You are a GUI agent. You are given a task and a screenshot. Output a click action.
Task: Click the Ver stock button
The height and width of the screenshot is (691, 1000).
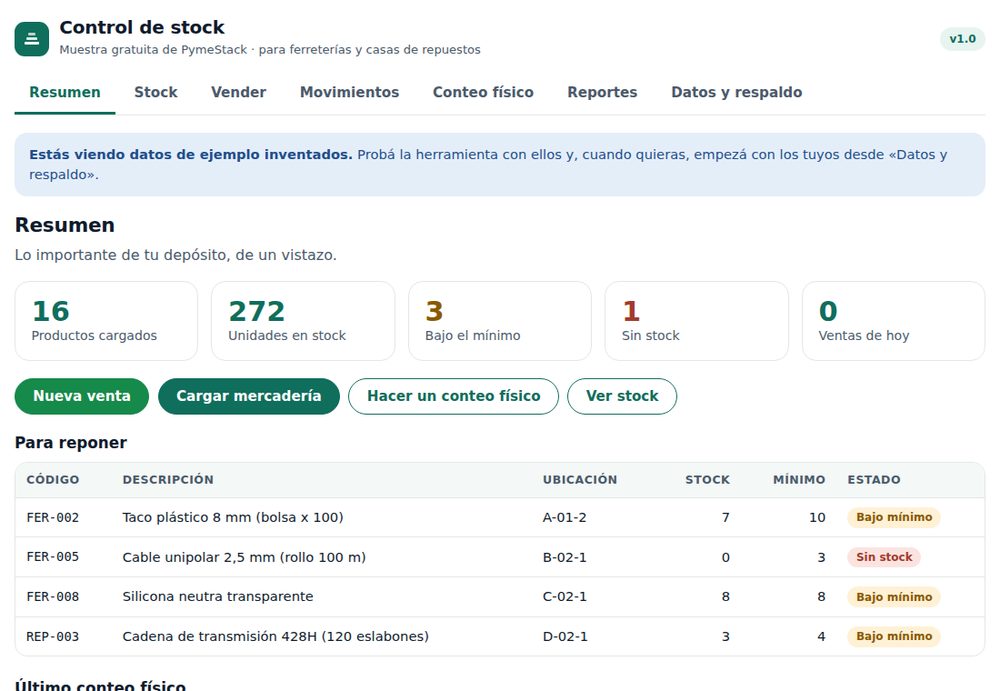[x=622, y=396]
